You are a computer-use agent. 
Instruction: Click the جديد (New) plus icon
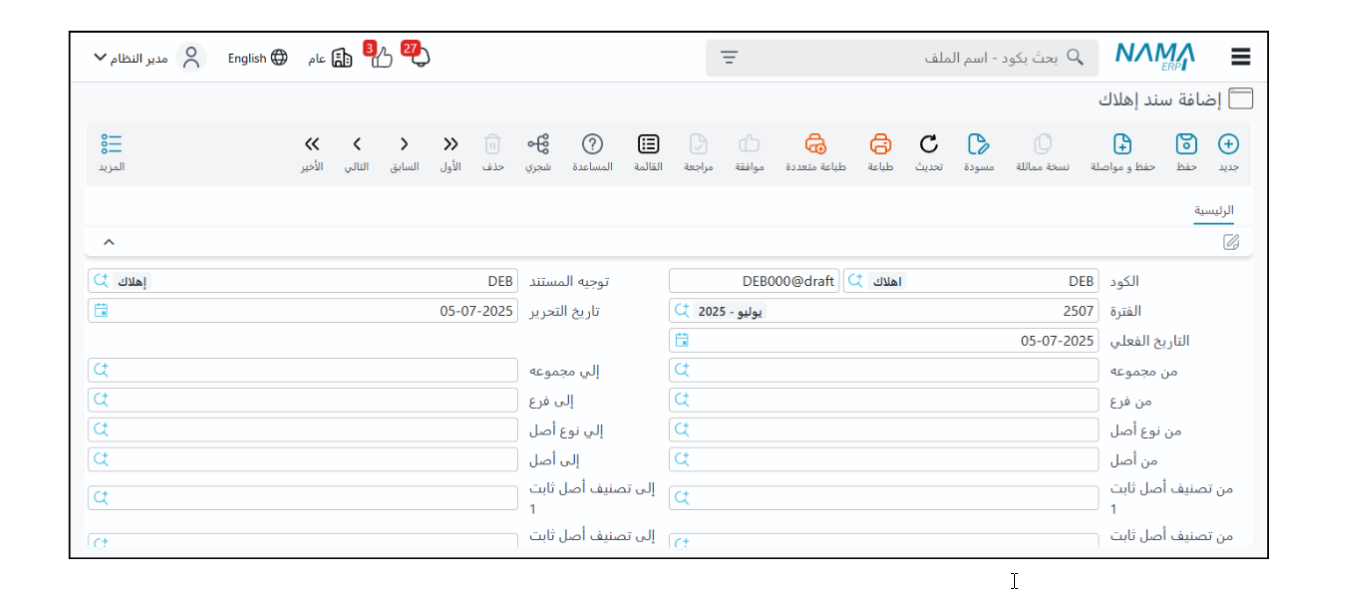point(1228,144)
